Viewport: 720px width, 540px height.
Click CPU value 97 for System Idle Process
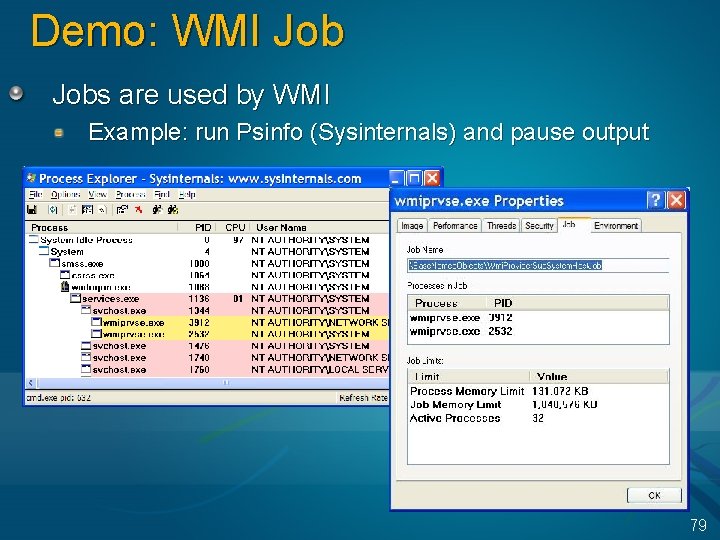(x=238, y=239)
